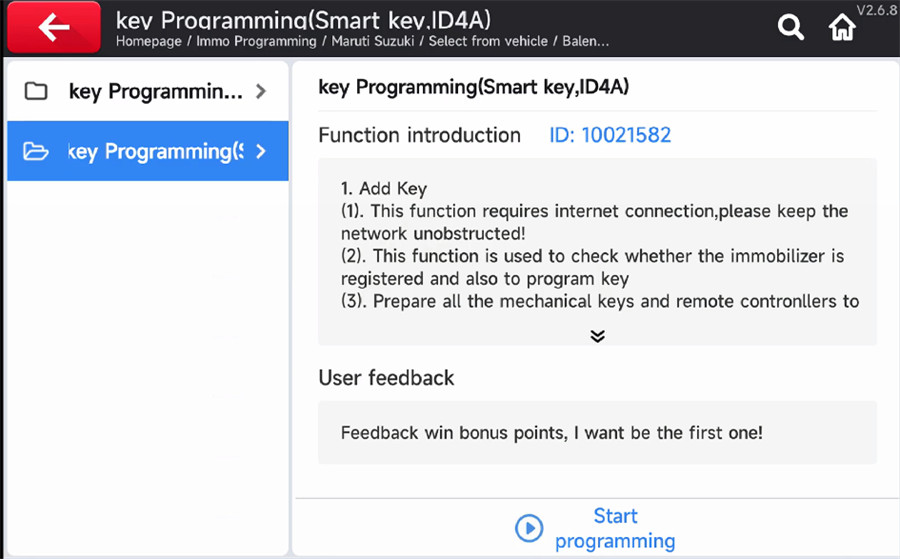Click Maruti Suzuki in the breadcrumb
900x559 pixels.
(373, 41)
